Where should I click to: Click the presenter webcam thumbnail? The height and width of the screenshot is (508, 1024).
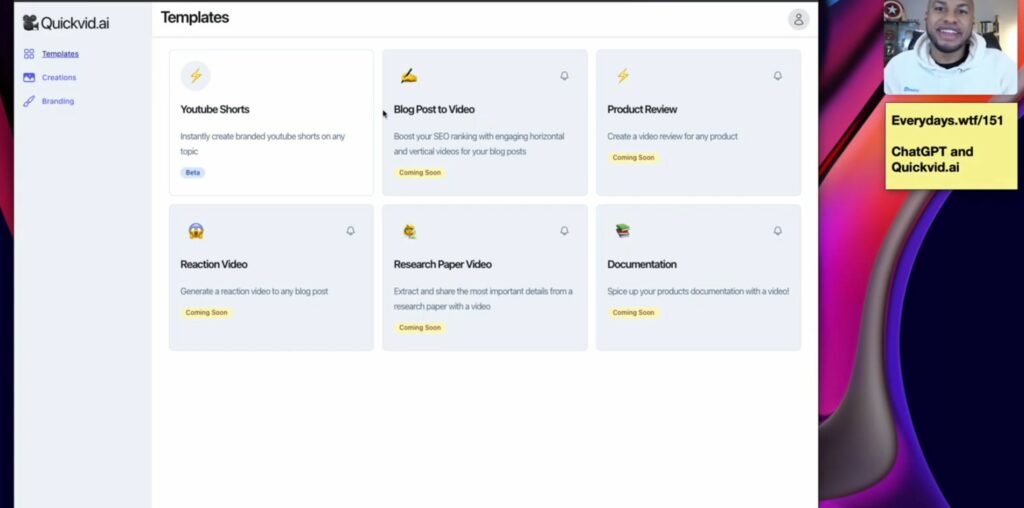coord(950,47)
